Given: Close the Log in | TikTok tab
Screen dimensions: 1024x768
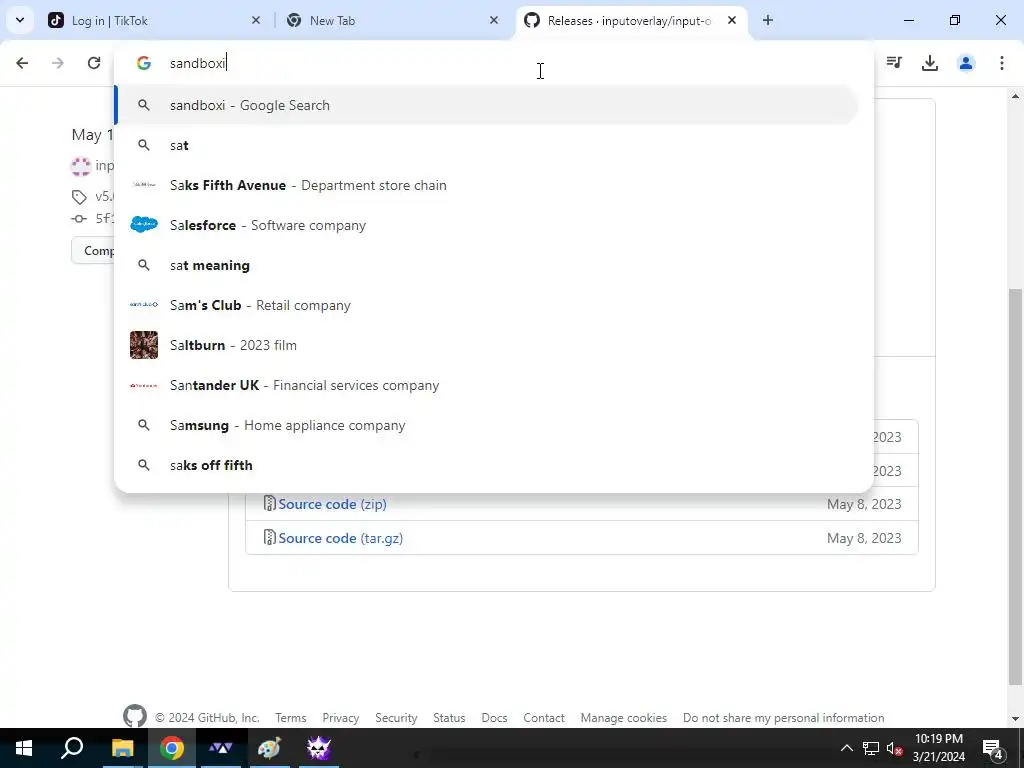Looking at the screenshot, I should point(256,21).
